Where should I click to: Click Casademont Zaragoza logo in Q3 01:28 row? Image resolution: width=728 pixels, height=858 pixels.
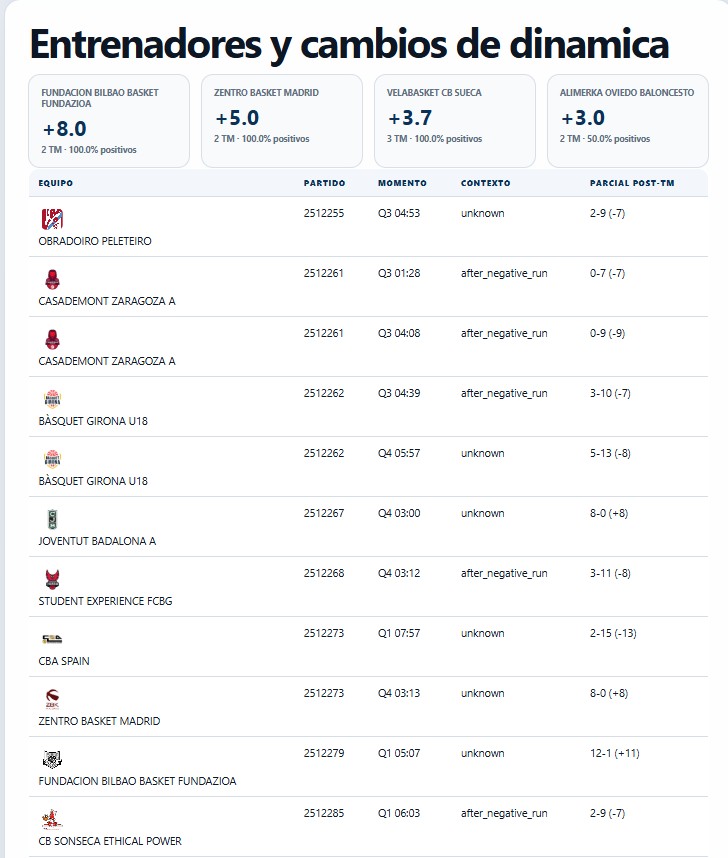pyautogui.click(x=53, y=279)
